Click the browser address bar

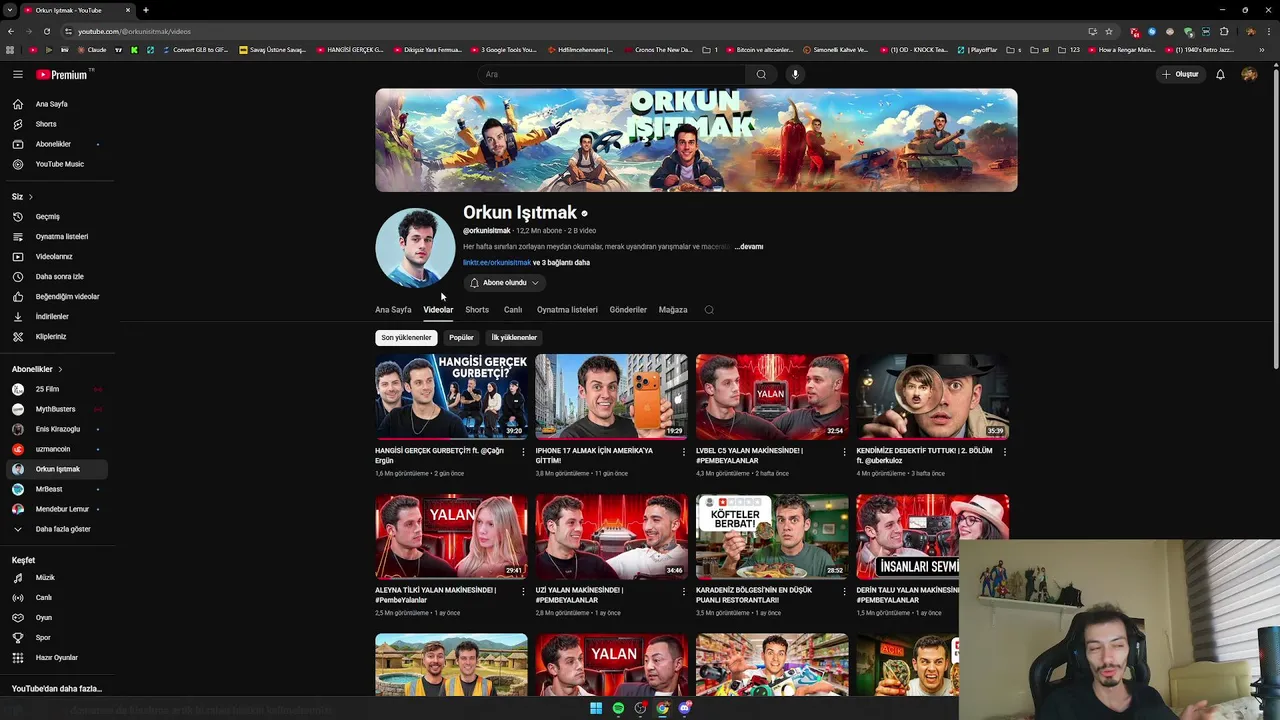click(575, 31)
